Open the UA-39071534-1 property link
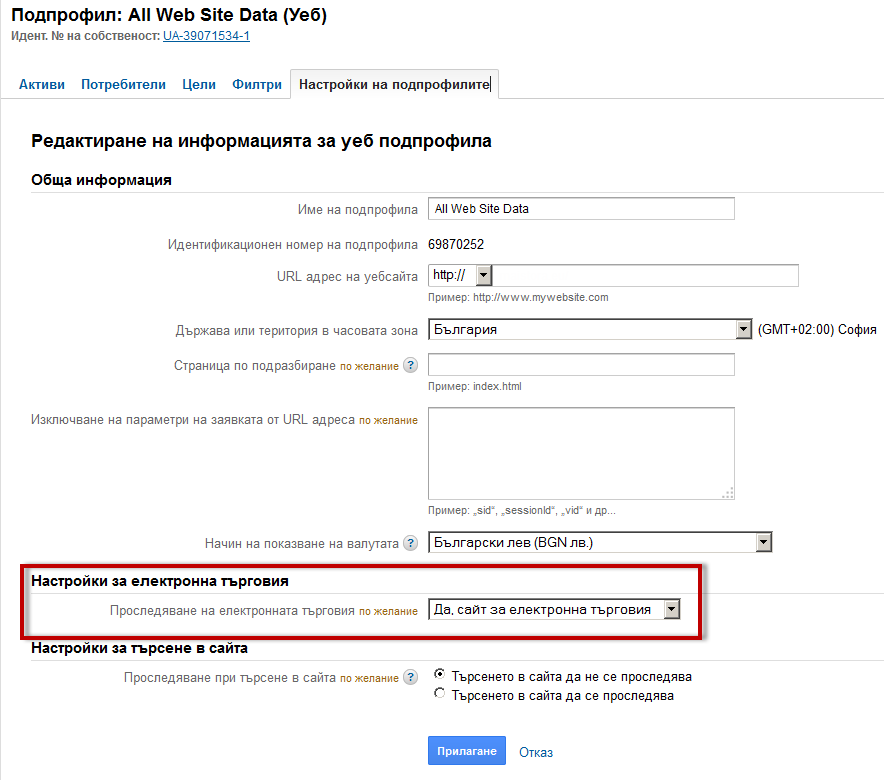 [206, 36]
